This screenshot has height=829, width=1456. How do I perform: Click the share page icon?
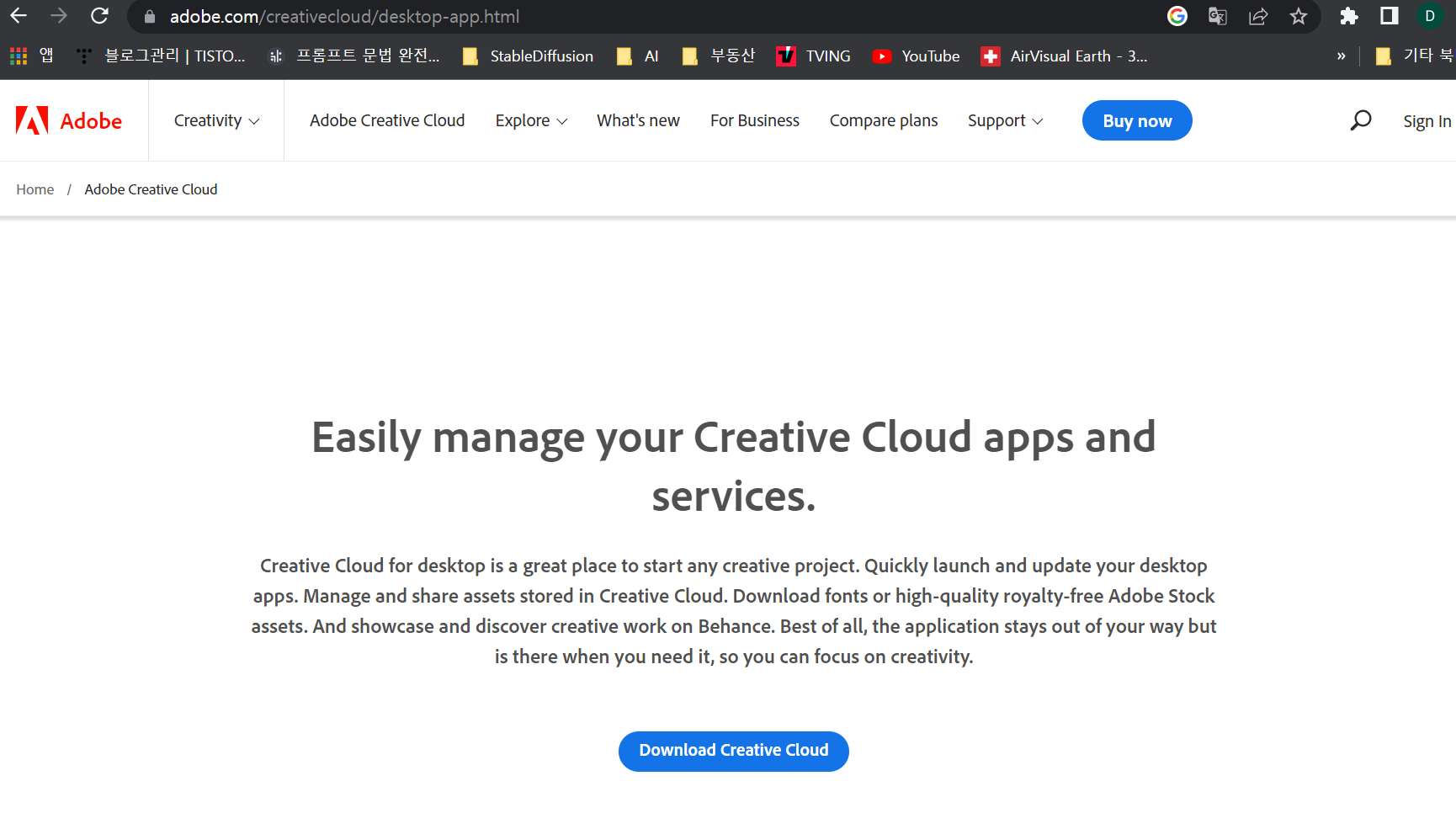(x=1258, y=16)
